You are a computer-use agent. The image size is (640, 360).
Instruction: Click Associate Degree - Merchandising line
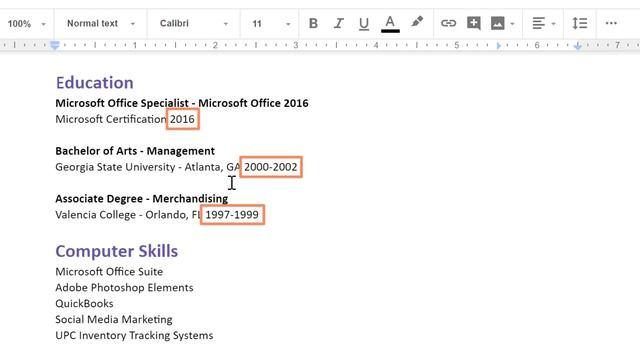click(142, 199)
